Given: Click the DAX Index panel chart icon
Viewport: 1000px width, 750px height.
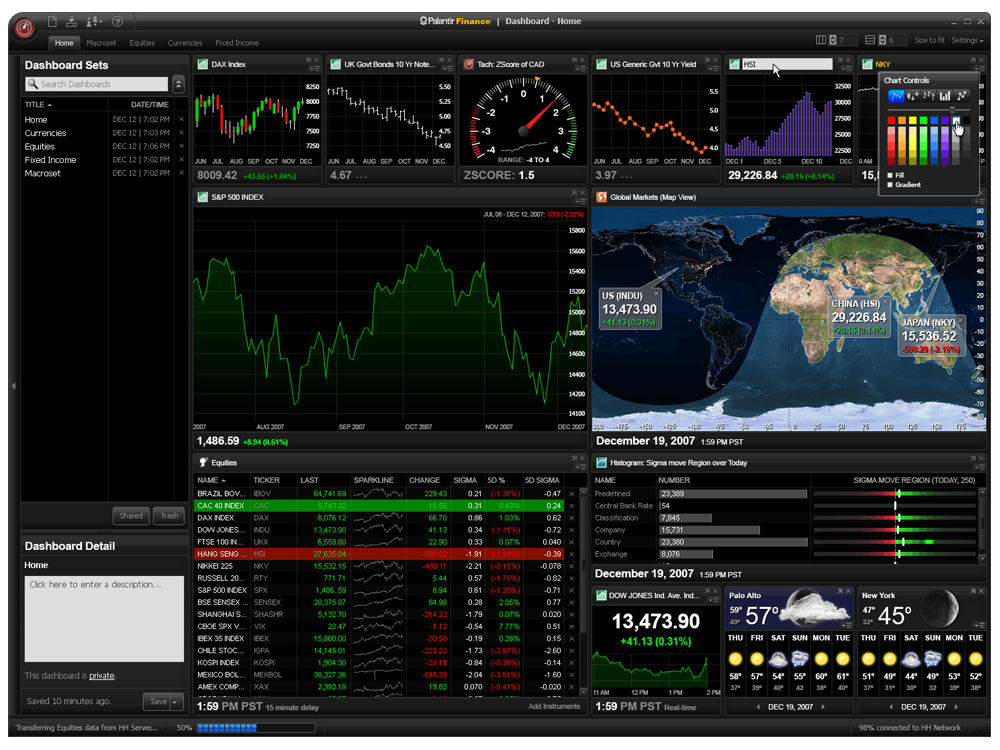Looking at the screenshot, I should pyautogui.click(x=203, y=64).
